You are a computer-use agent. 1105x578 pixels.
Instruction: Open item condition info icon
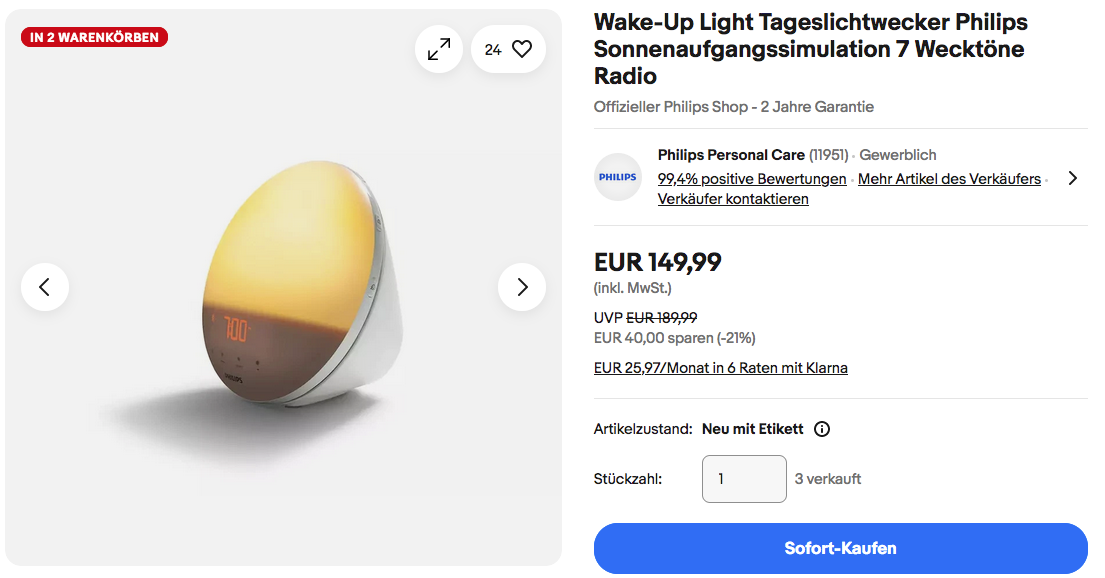pyautogui.click(x=822, y=429)
